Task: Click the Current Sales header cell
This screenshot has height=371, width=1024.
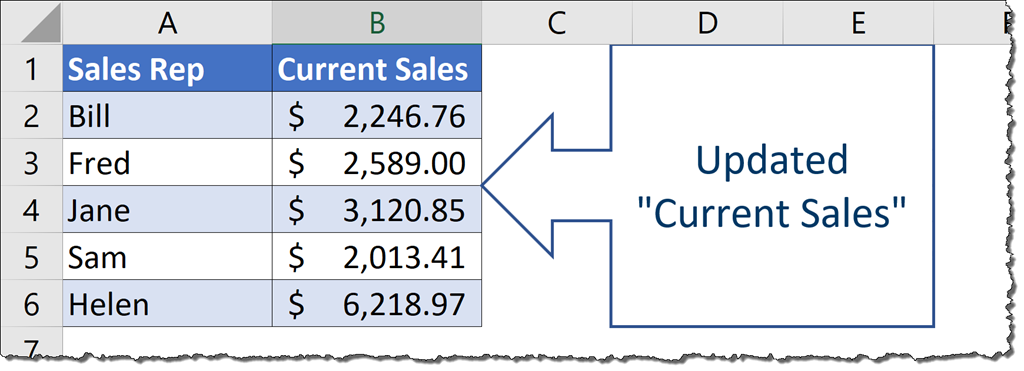Action: (x=377, y=69)
